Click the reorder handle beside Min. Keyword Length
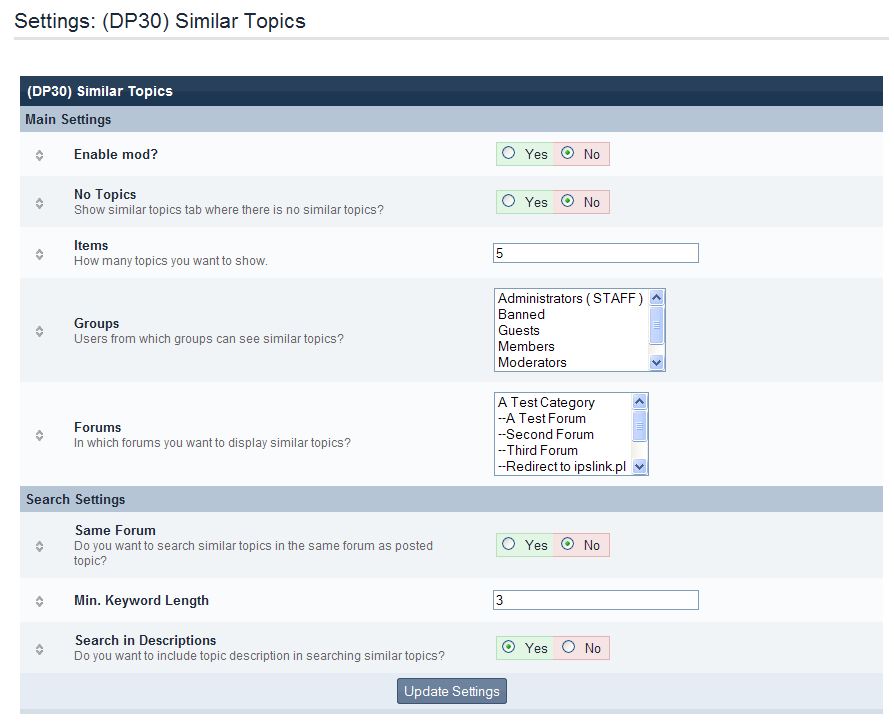 tap(39, 601)
